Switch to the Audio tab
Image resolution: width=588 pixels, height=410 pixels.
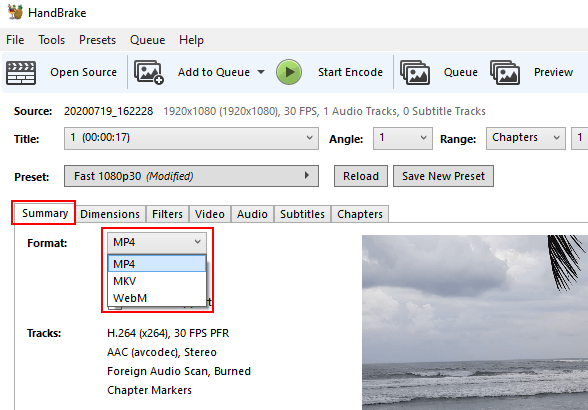[252, 214]
